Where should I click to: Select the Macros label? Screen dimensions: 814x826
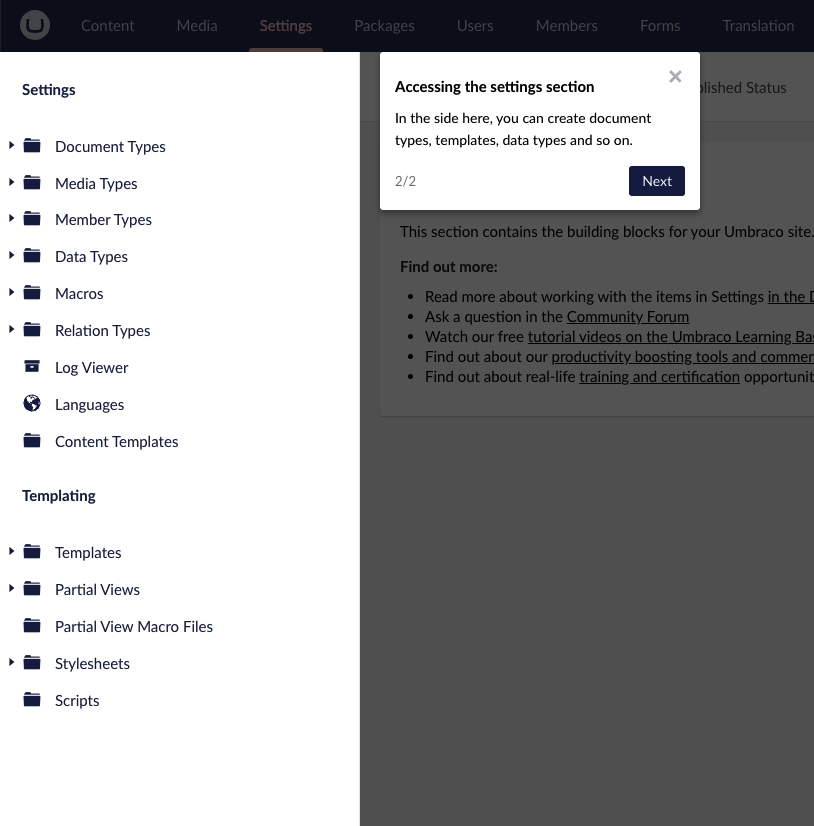79,293
